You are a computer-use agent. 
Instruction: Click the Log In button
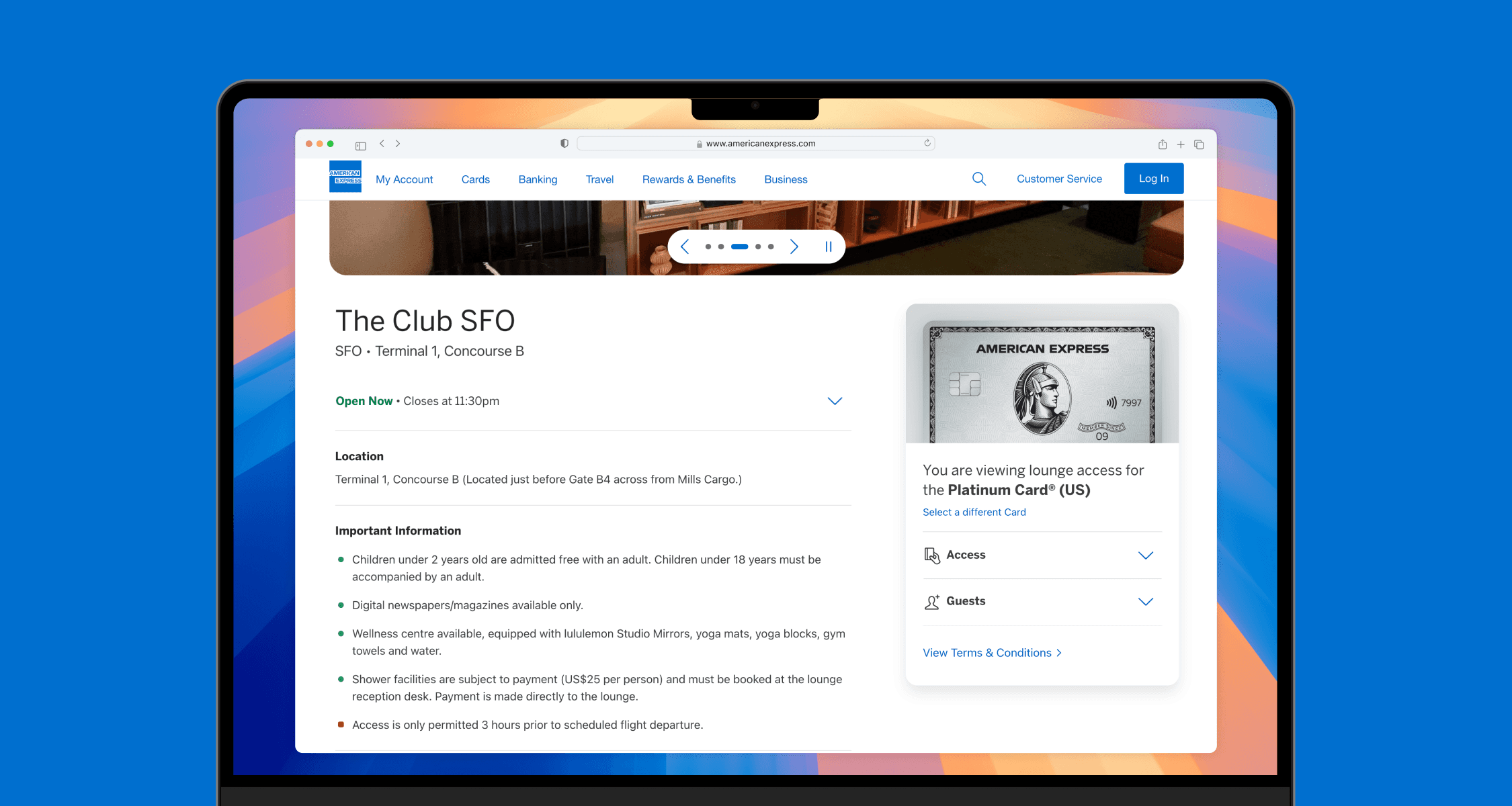click(1154, 179)
